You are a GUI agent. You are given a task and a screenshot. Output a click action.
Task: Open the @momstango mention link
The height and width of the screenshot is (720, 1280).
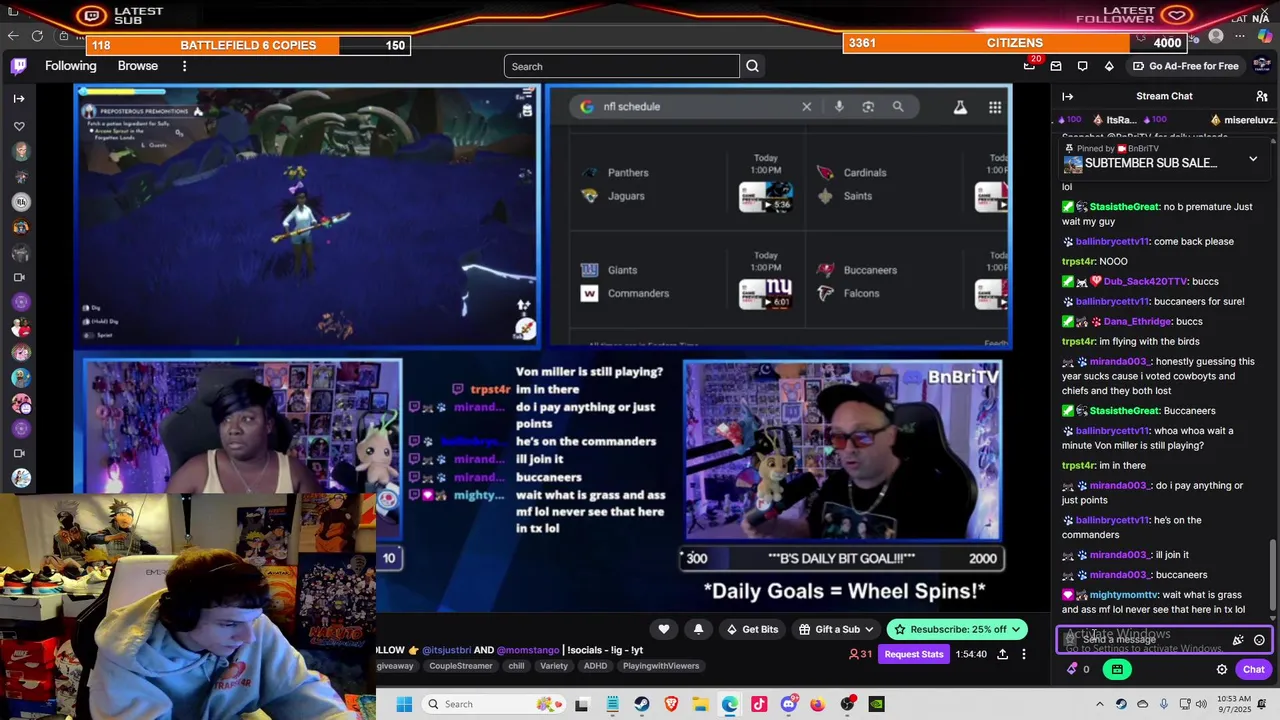coord(528,650)
